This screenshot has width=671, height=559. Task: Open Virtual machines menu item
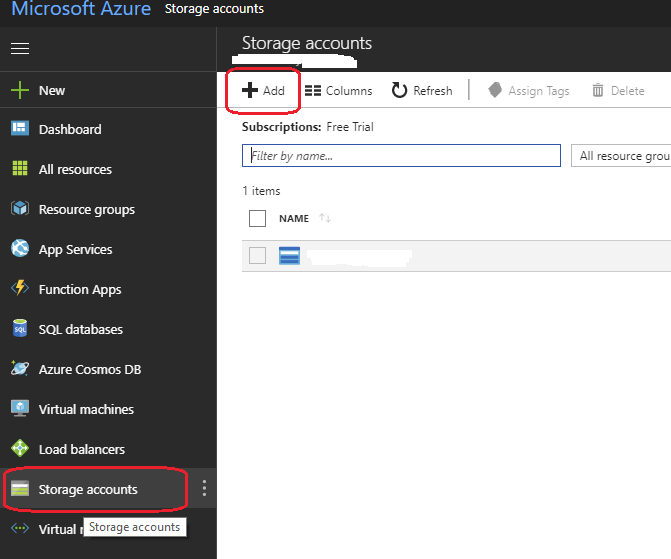(86, 410)
